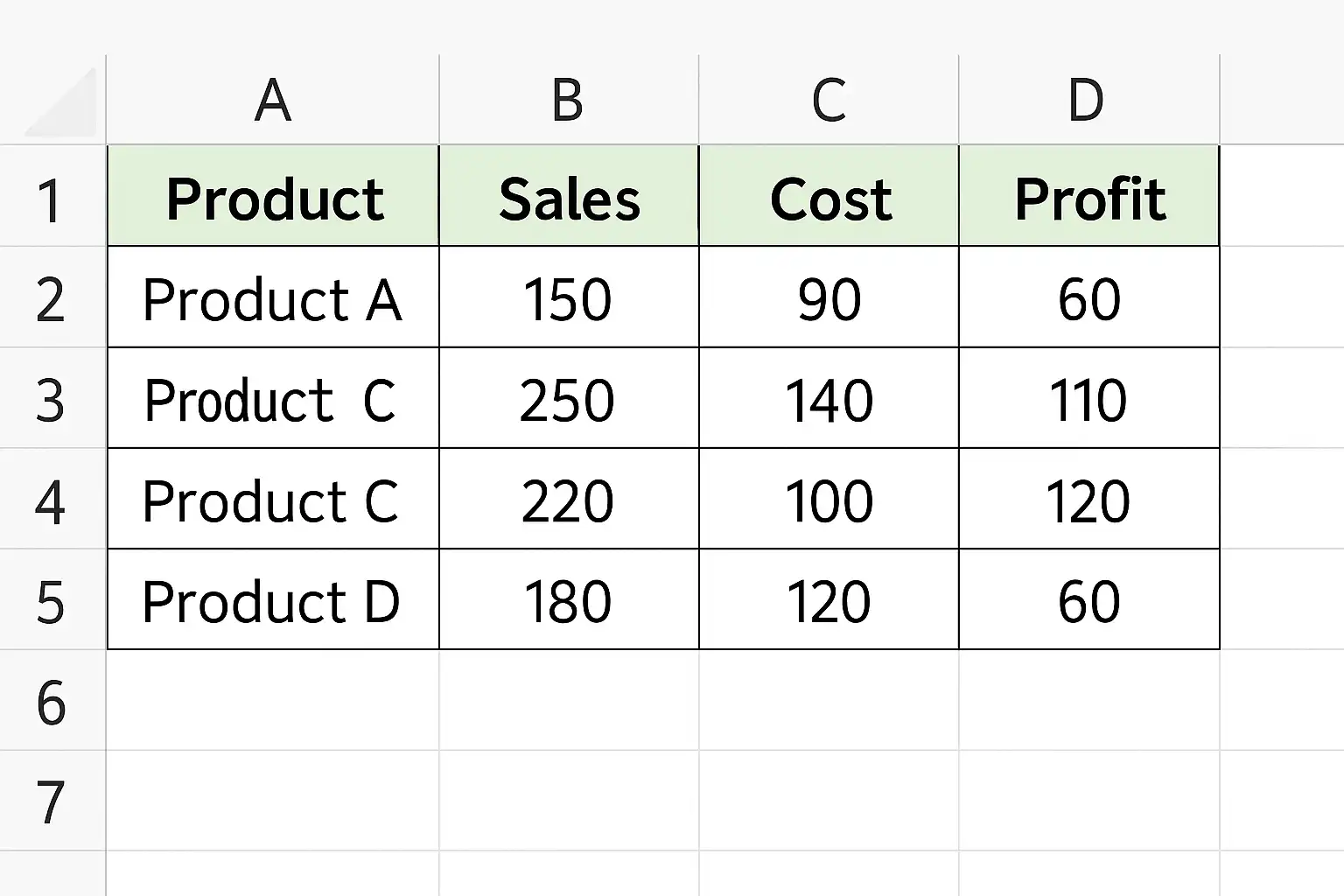Select column B header
The height and width of the screenshot is (896, 1344).
[x=569, y=100]
